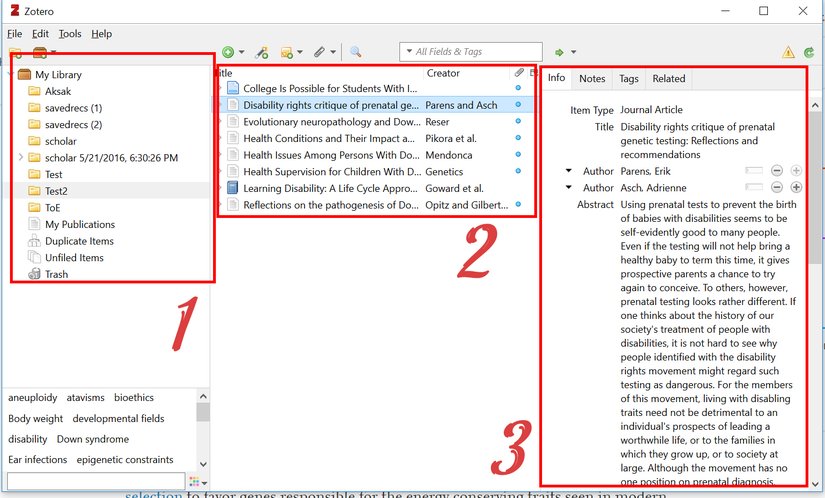825x498 pixels.
Task: Click the New Library group icon
Action: (40, 52)
